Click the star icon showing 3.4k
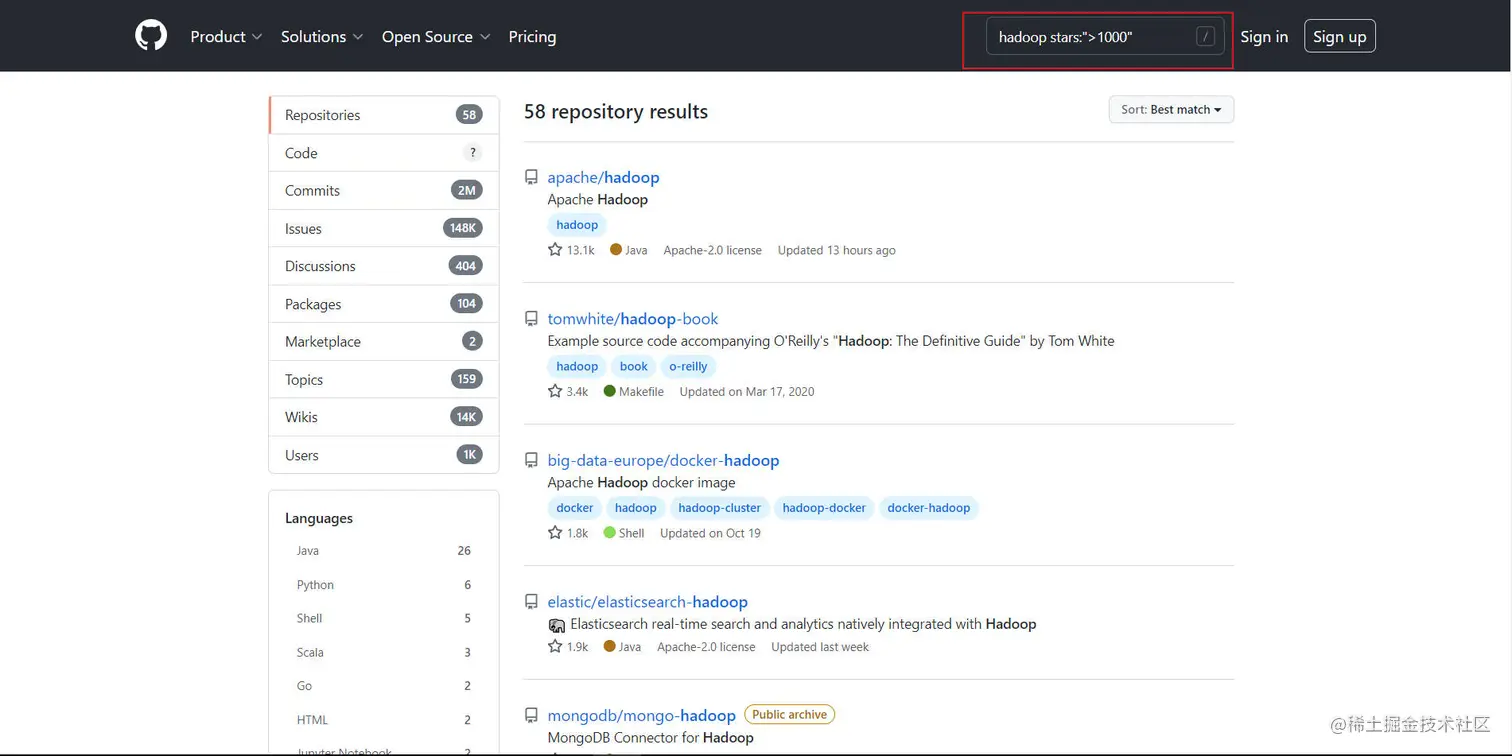 555,392
